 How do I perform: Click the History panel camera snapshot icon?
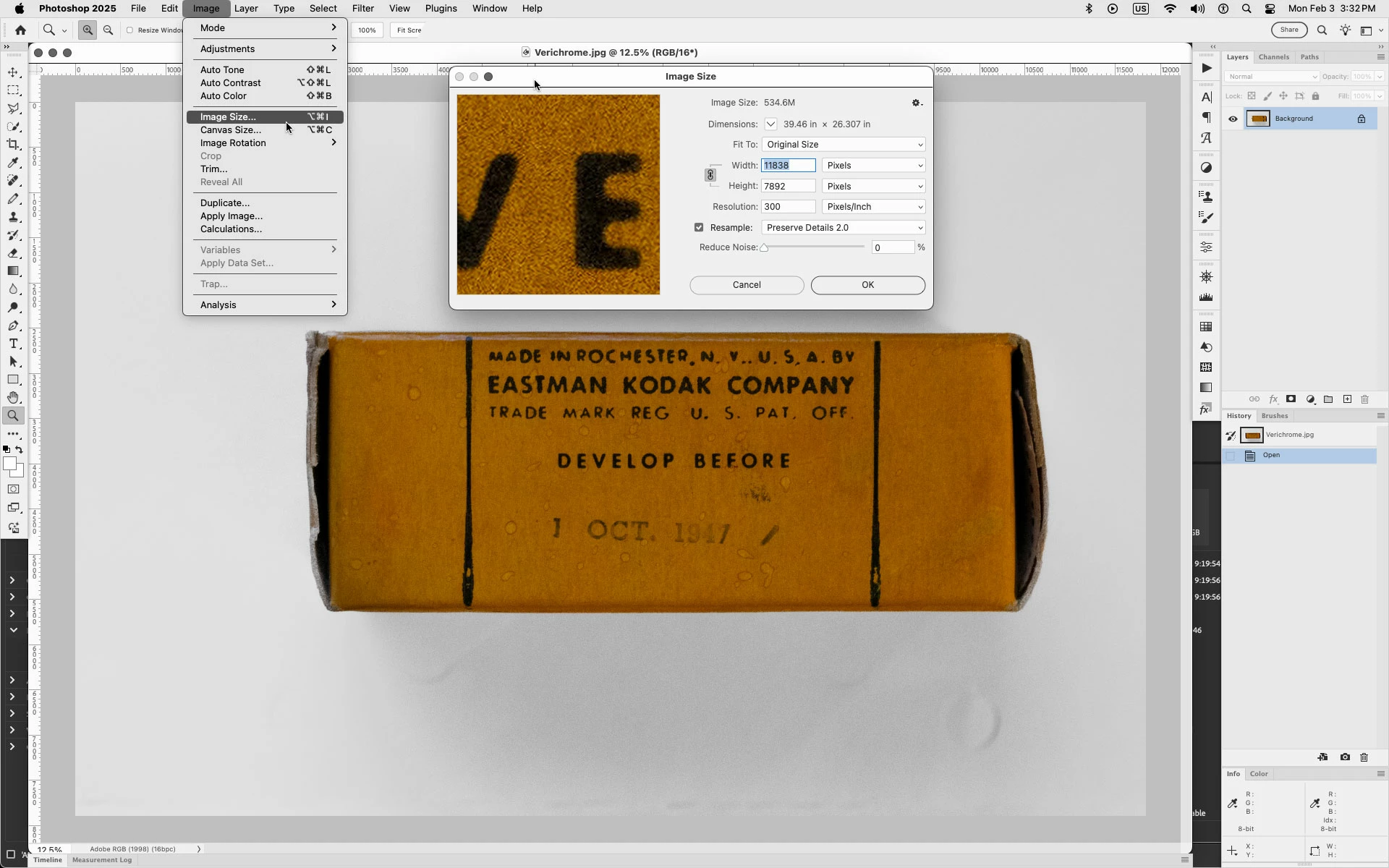1345,757
